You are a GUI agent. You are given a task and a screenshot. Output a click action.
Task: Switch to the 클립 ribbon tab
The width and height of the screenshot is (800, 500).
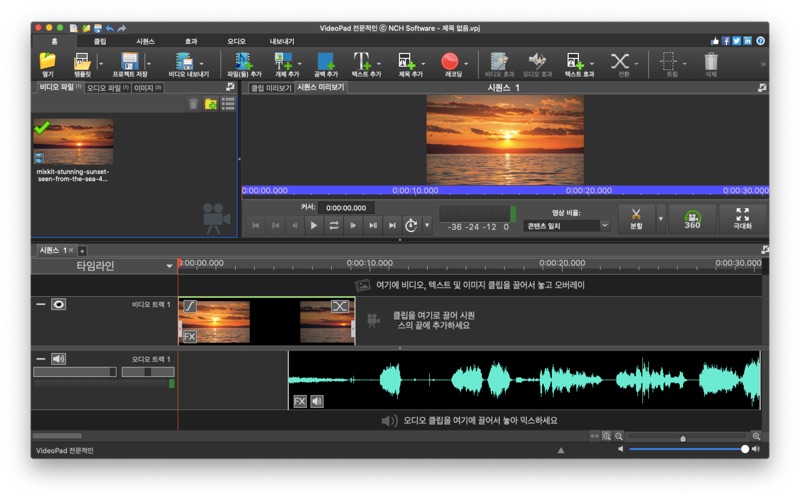pos(100,41)
